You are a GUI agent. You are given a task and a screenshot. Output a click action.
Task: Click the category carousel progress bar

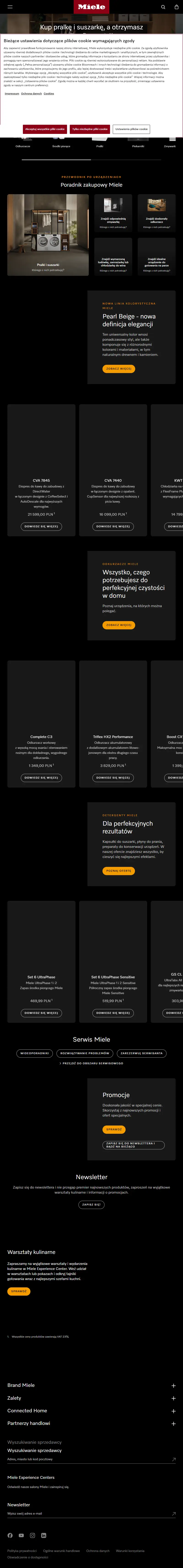[91, 160]
